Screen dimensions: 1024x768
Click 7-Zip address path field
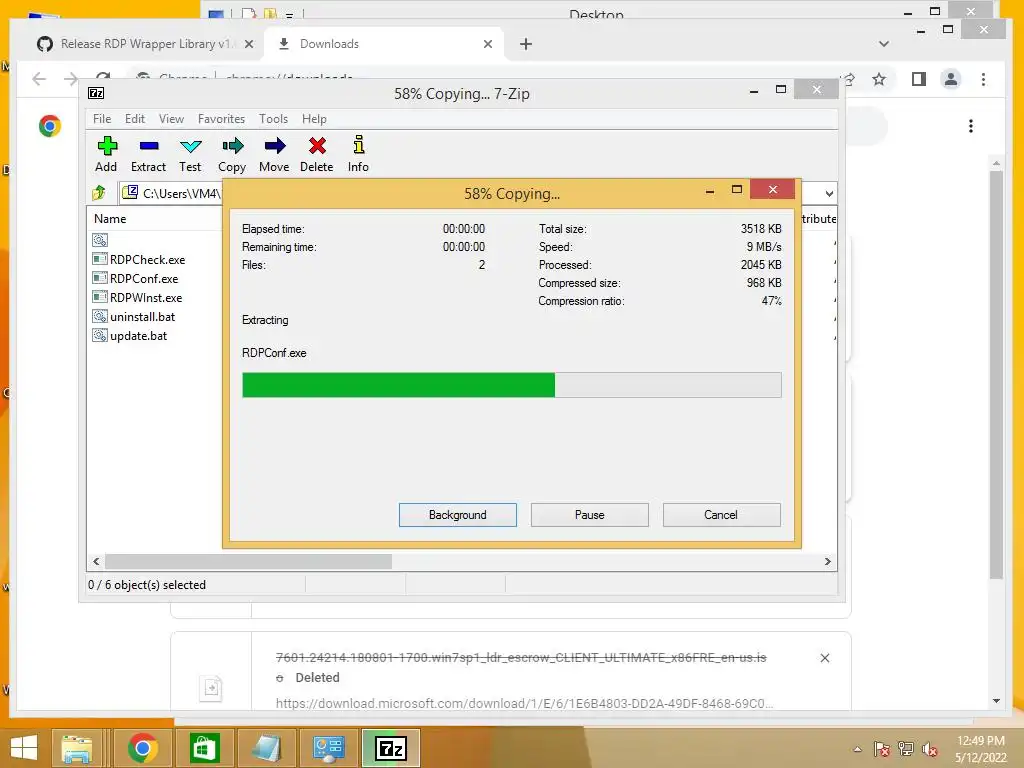171,193
